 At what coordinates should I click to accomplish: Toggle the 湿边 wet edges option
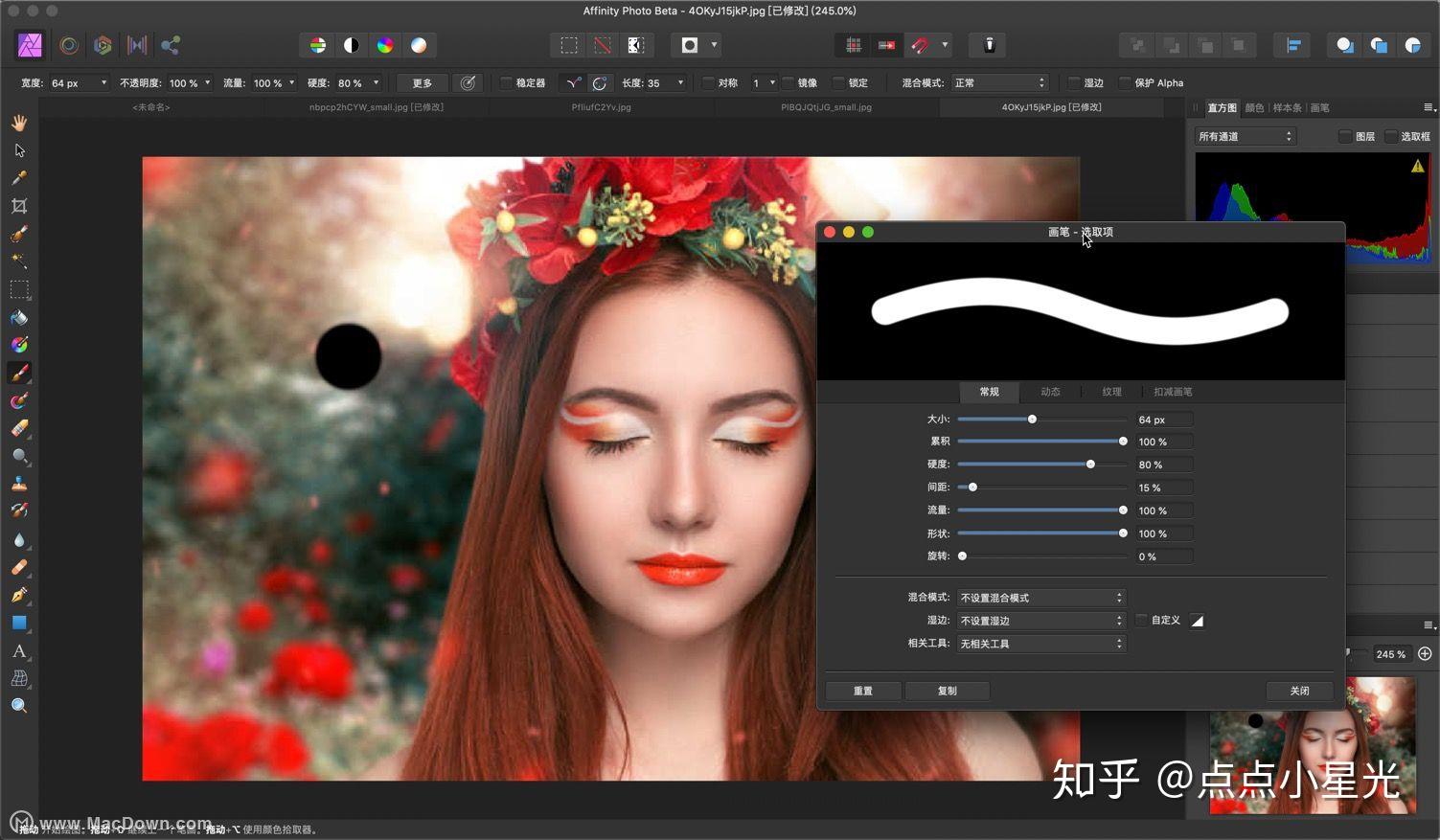1073,82
